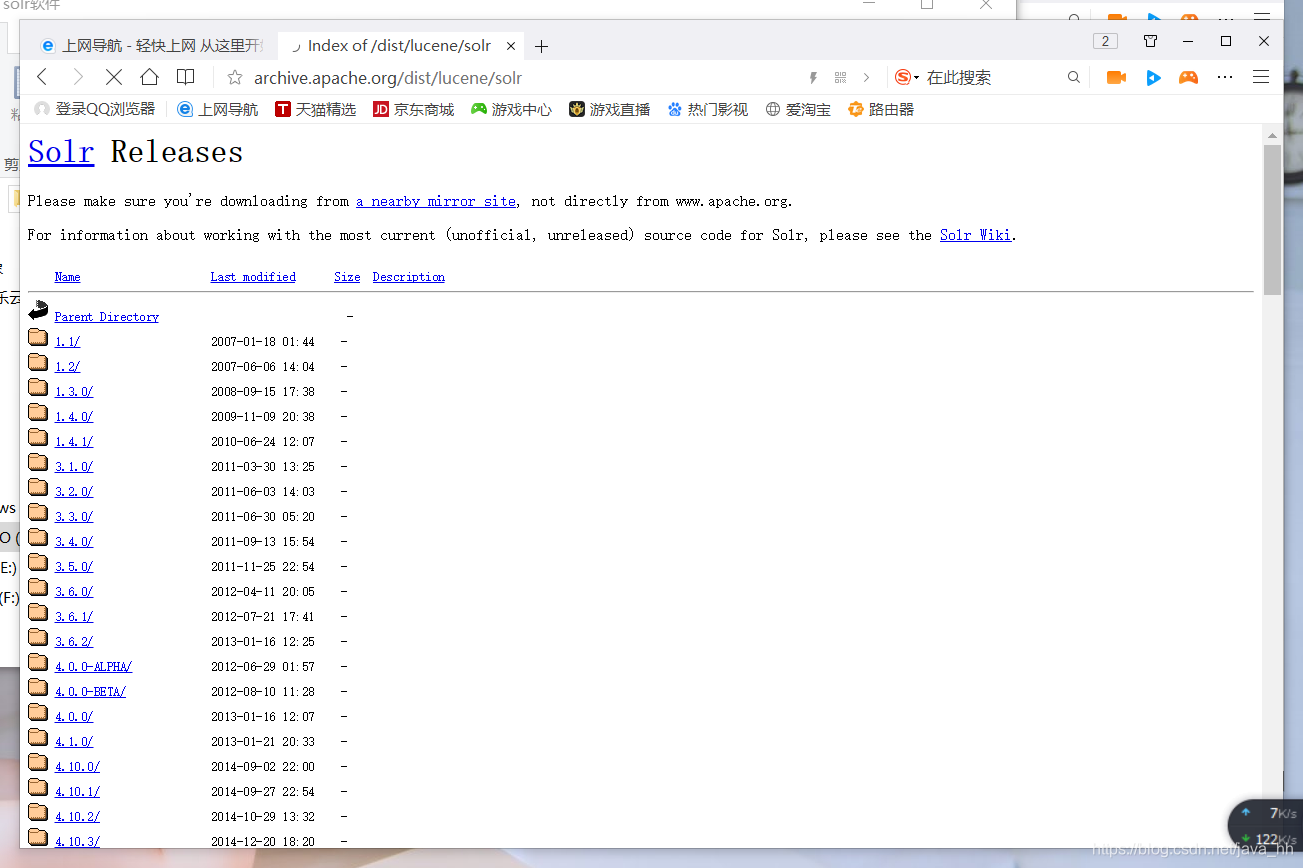This screenshot has height=868, width=1303.
Task: Sort the listing by Last modified
Action: pyautogui.click(x=253, y=277)
